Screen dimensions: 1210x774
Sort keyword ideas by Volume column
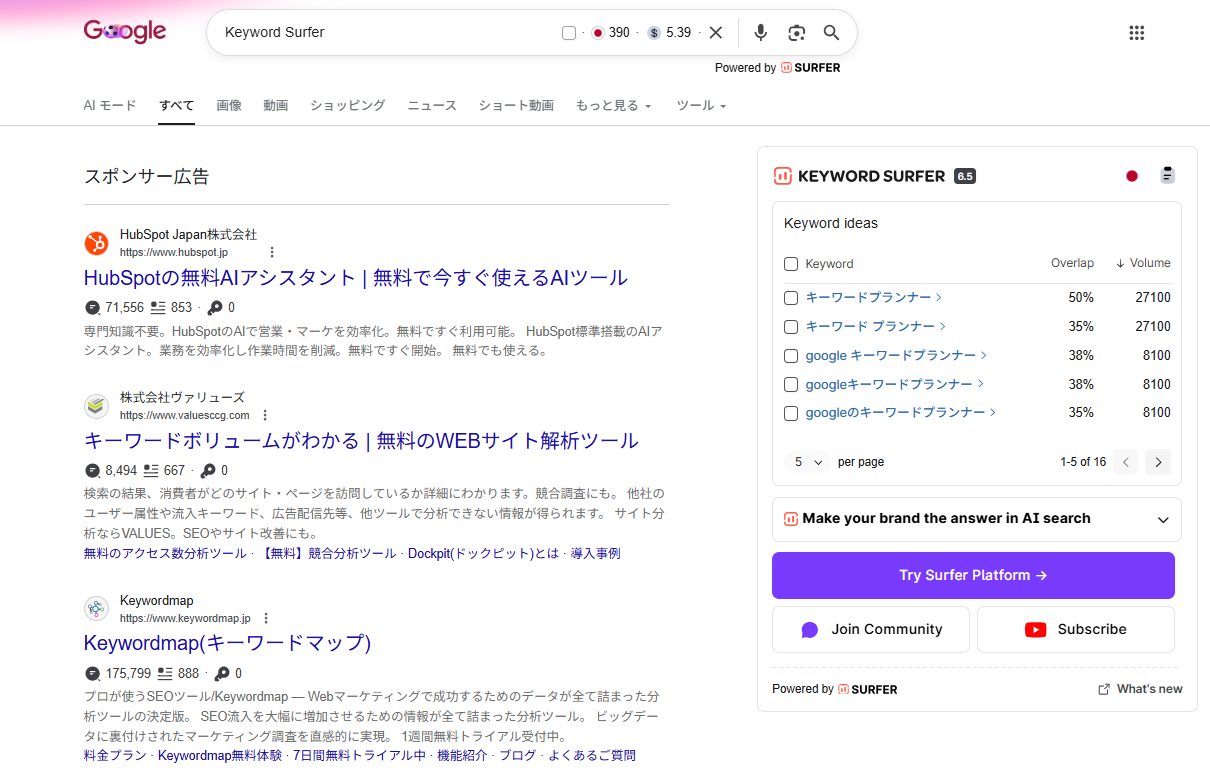[x=1143, y=263]
